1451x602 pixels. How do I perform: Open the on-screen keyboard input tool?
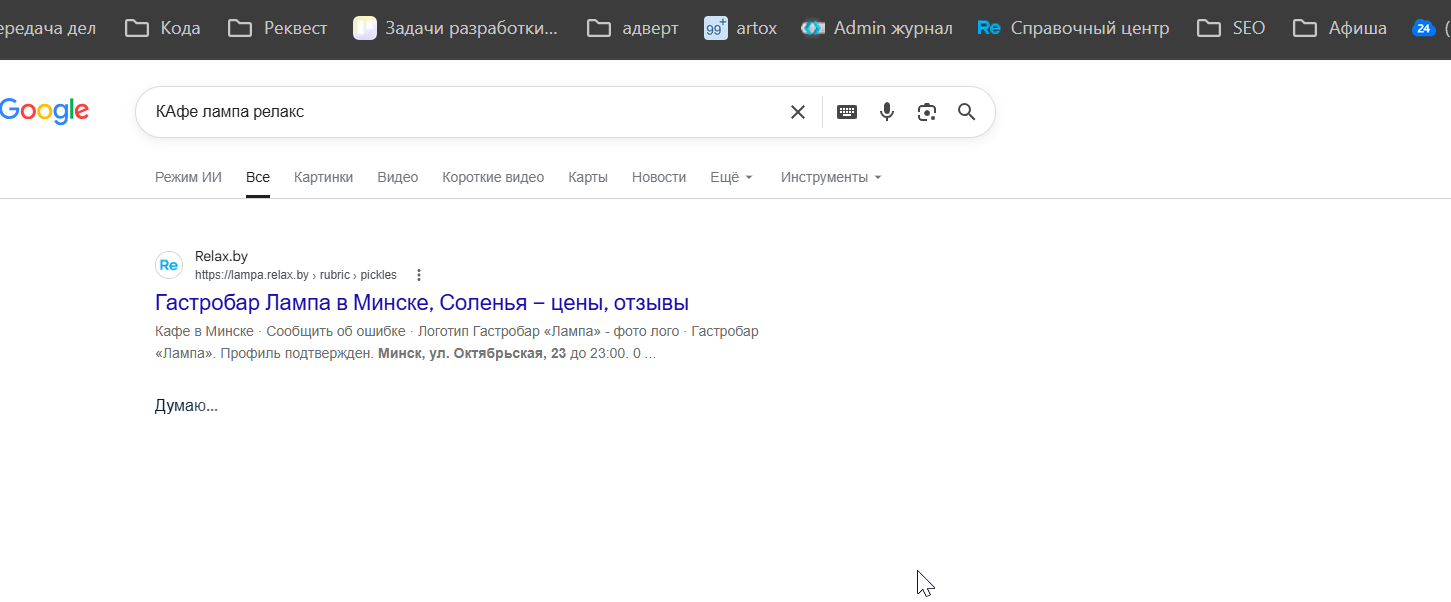847,112
